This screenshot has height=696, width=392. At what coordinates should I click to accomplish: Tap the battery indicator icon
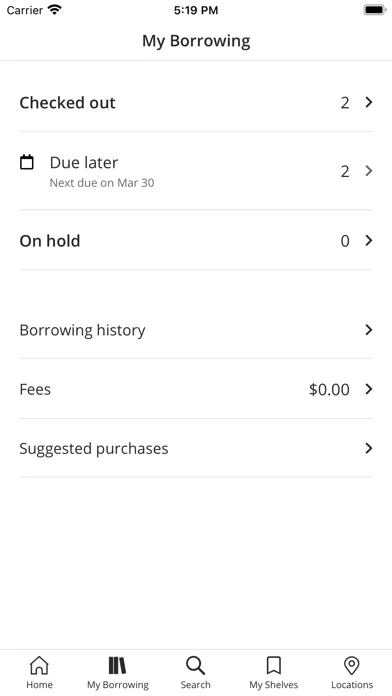(375, 9)
